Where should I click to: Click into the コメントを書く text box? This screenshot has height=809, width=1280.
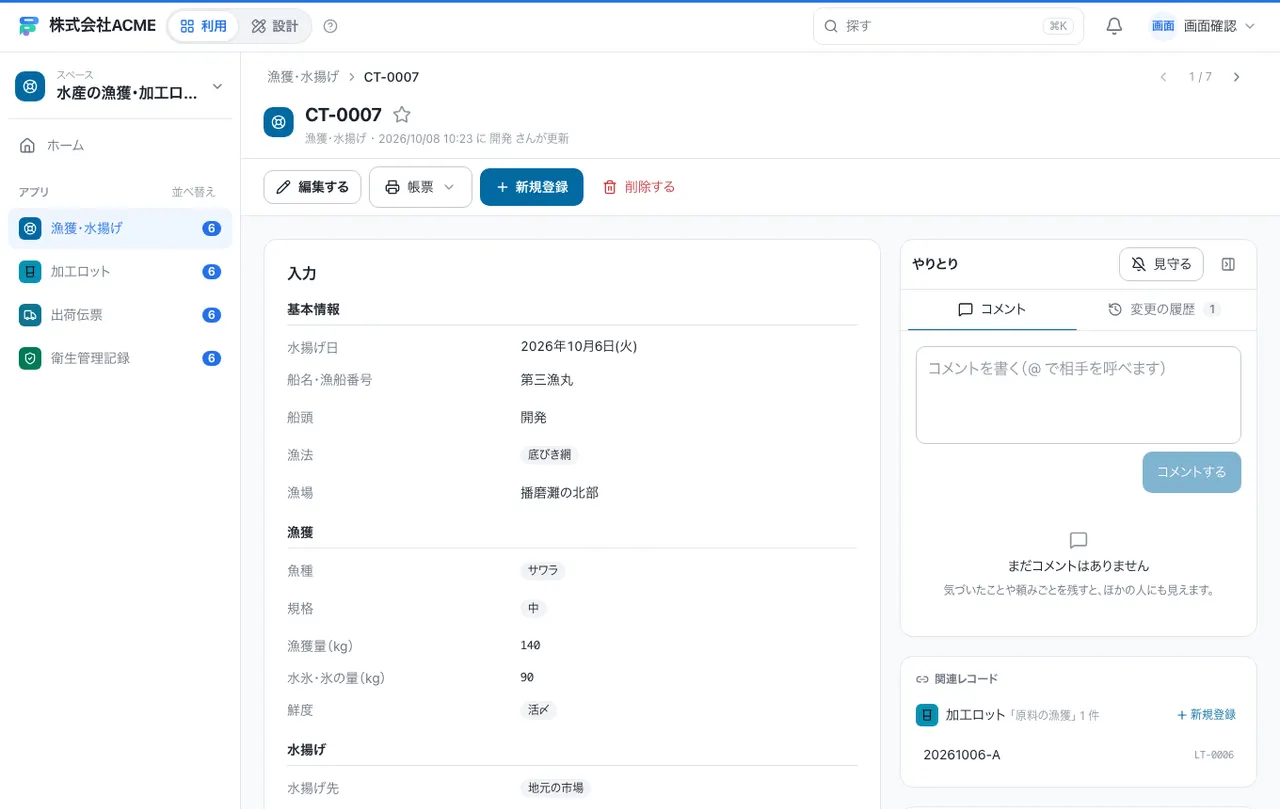[x=1078, y=395]
